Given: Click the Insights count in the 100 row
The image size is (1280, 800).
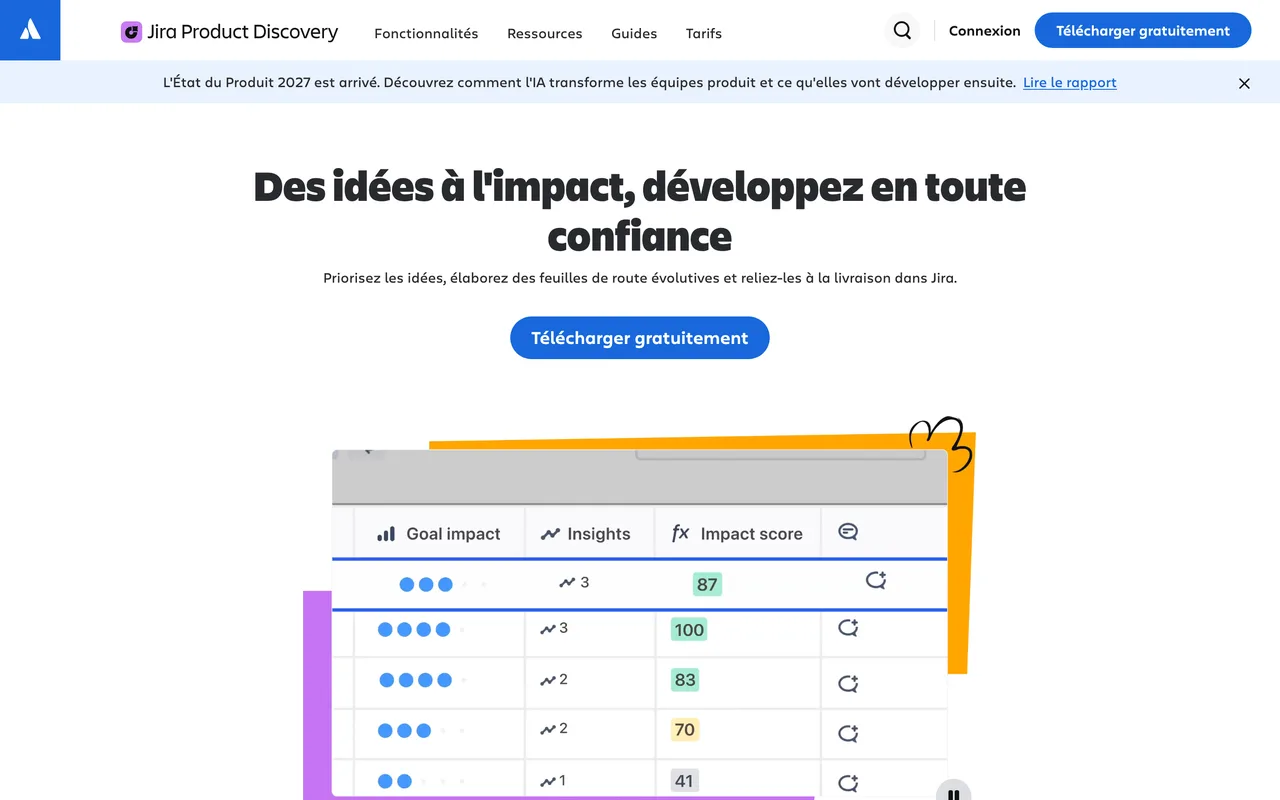Looking at the screenshot, I should point(554,628).
